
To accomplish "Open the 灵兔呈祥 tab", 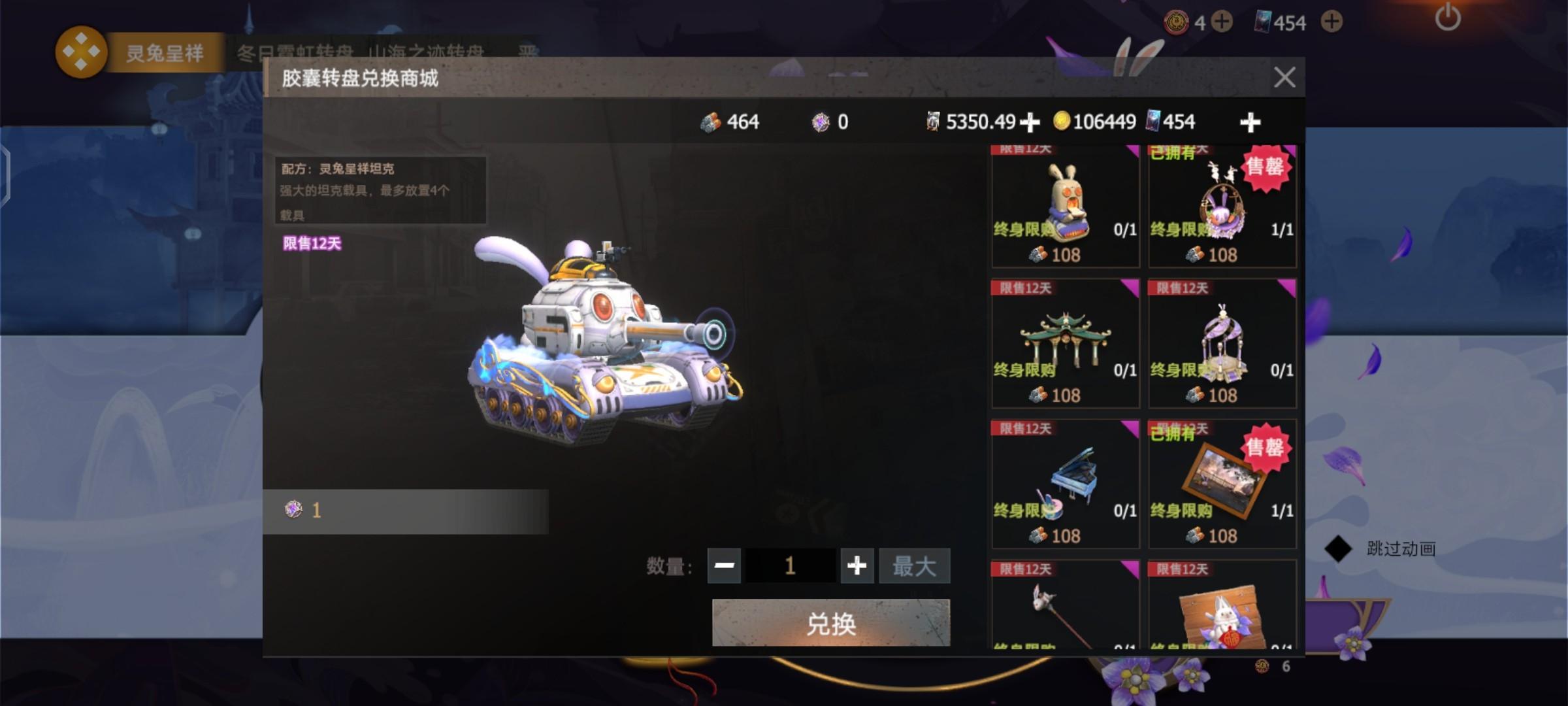I will coord(165,53).
